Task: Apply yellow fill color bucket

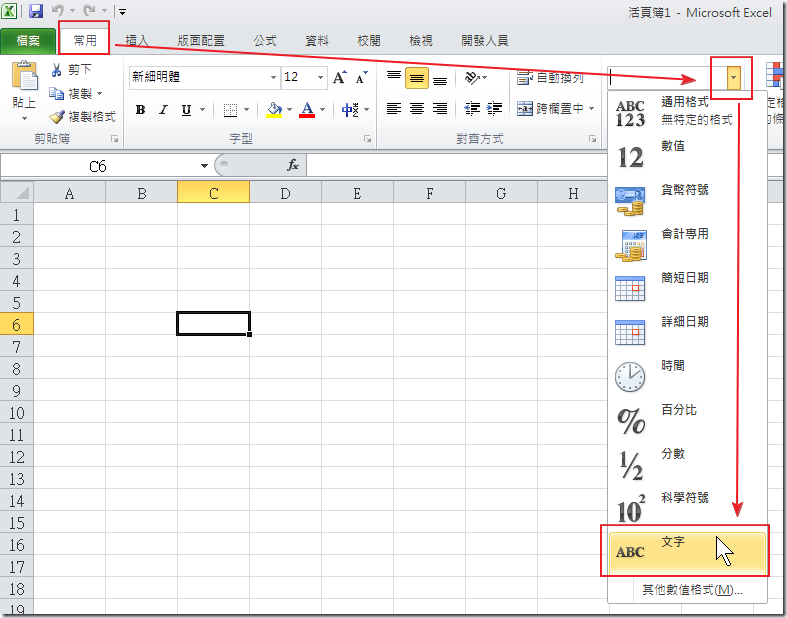Action: click(x=274, y=109)
